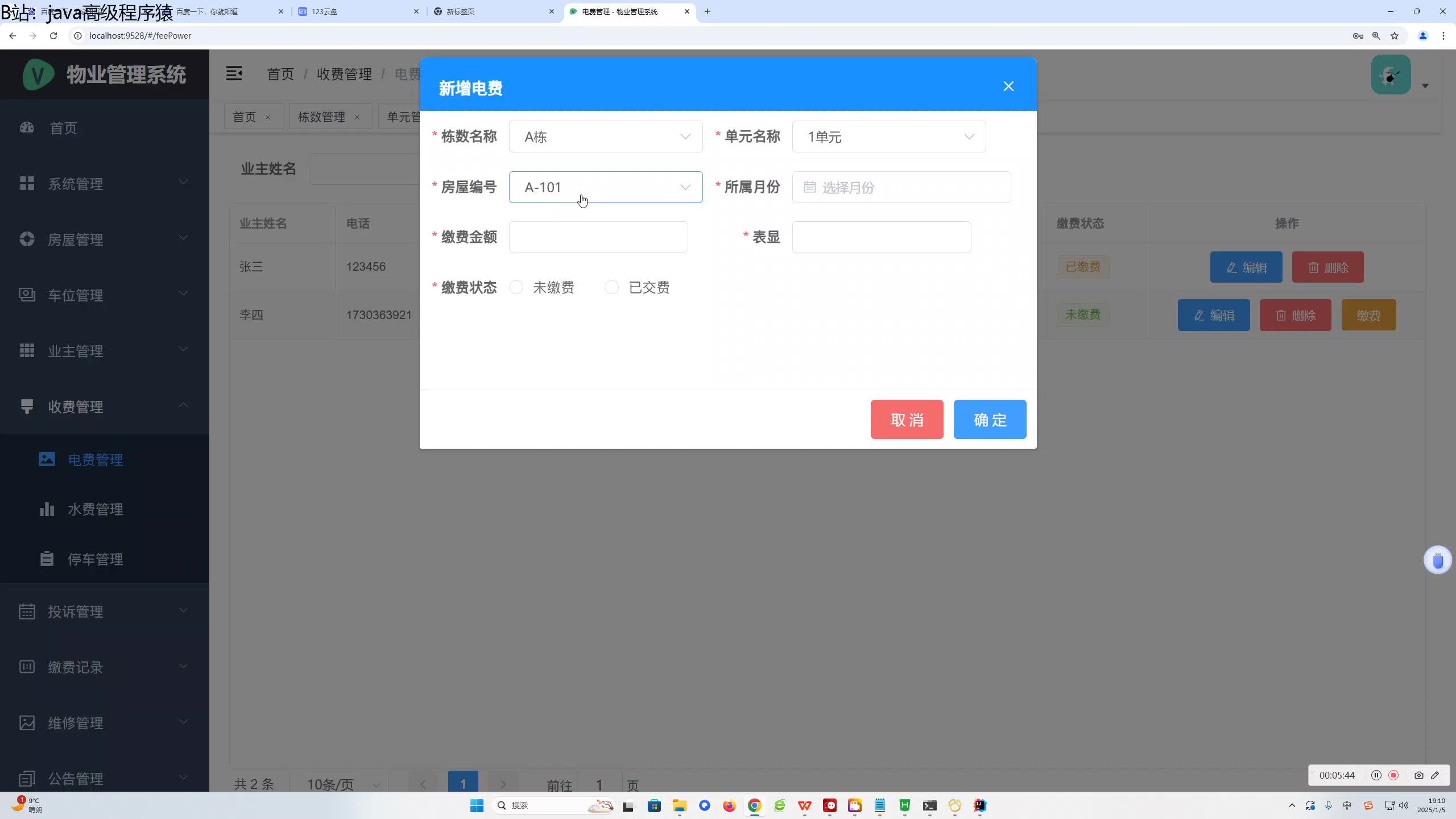Open the 栋数名称 dropdown showing A栋
Screen dimensions: 1456x819
pos(605,137)
